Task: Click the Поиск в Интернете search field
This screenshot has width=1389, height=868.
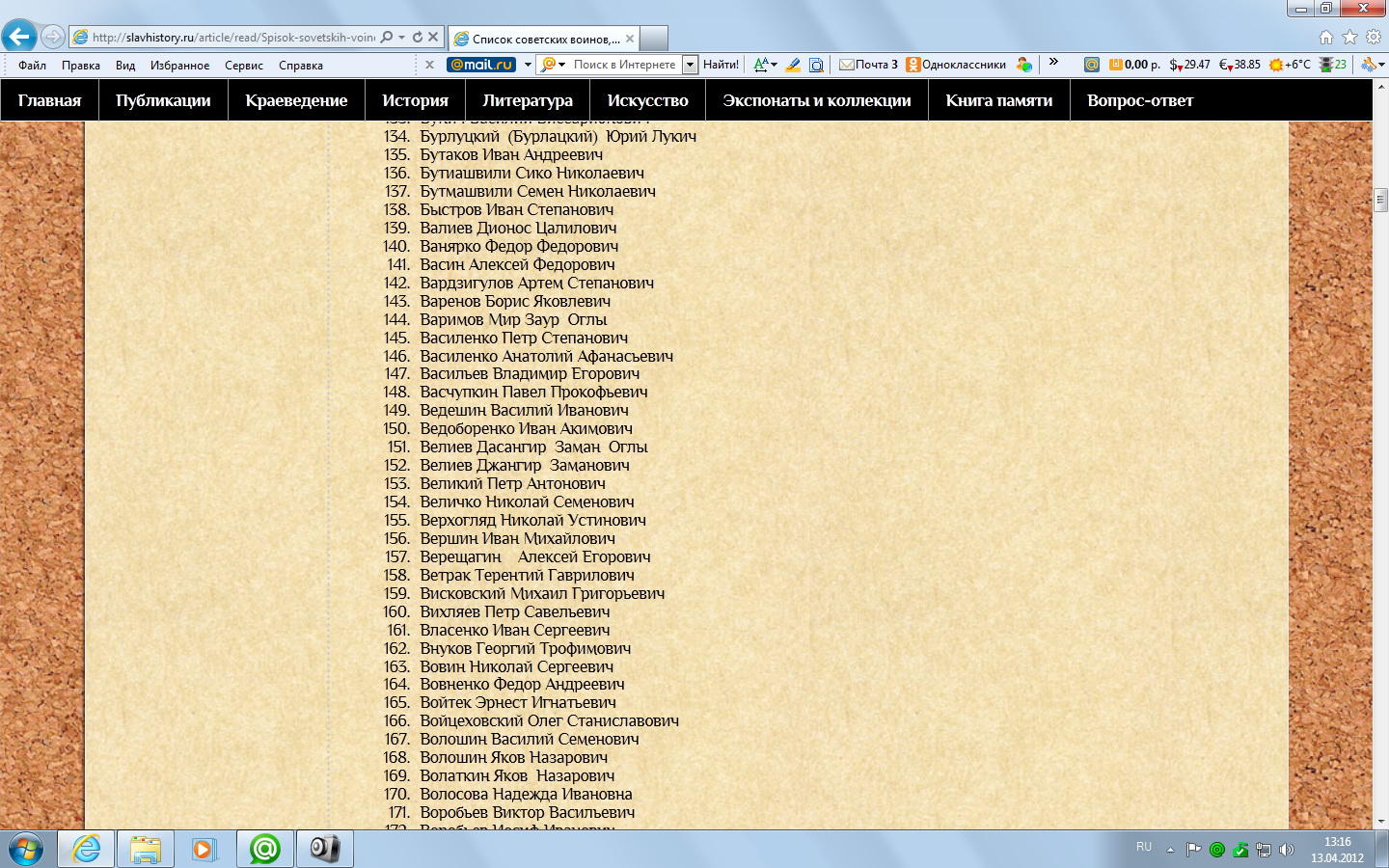Action: click(x=624, y=65)
